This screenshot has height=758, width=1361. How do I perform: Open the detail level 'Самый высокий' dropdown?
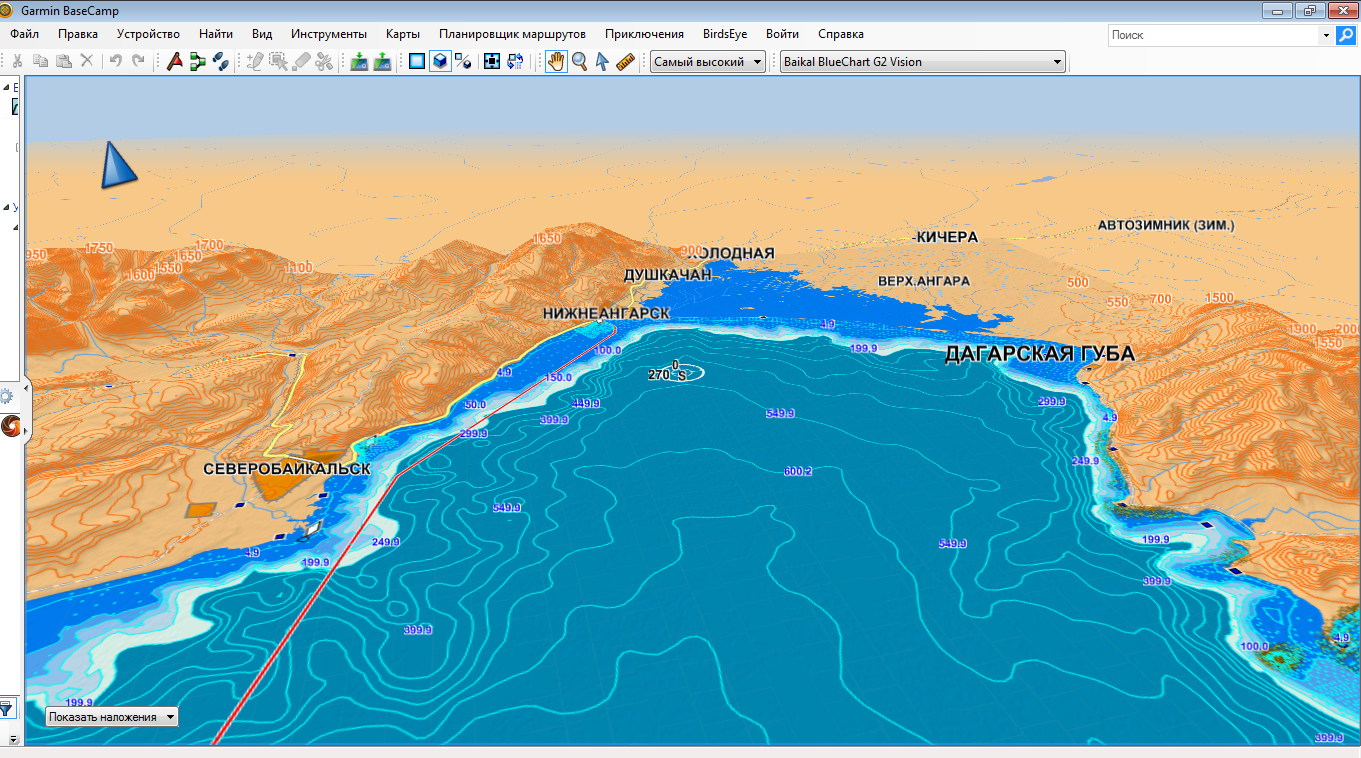point(708,61)
